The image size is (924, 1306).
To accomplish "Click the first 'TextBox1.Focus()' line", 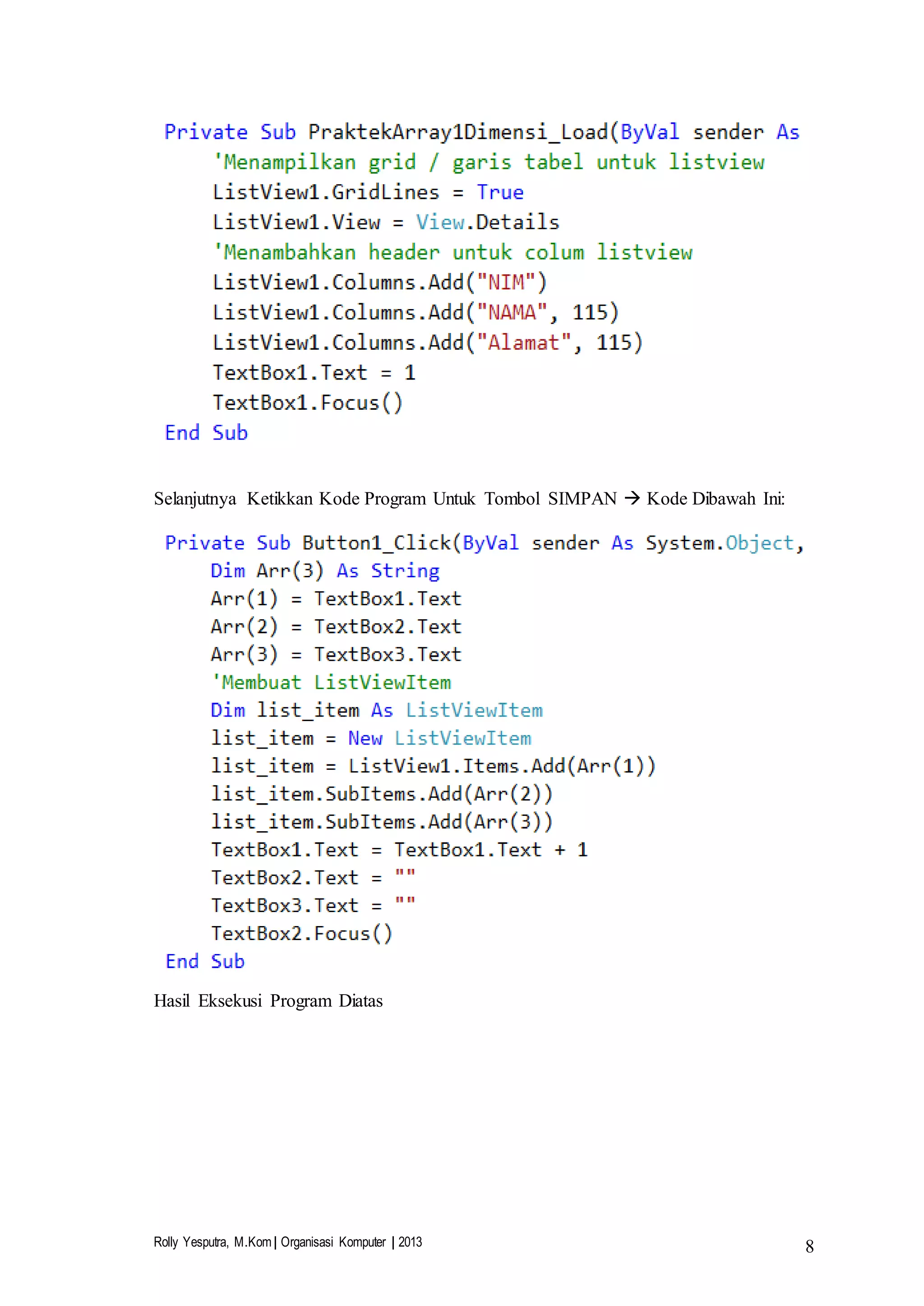I will [307, 403].
